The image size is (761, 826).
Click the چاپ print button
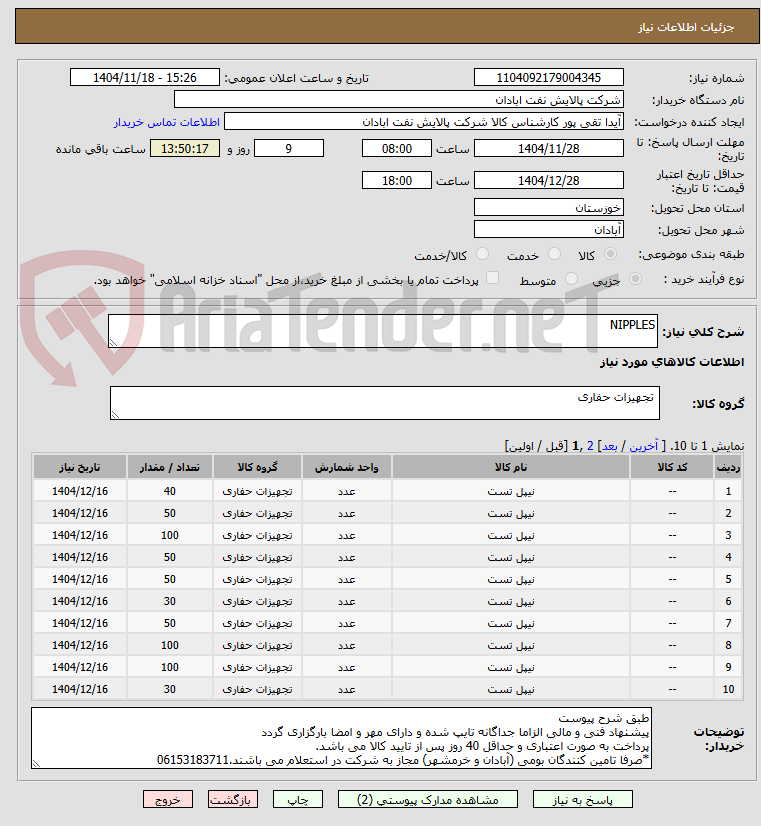298,799
